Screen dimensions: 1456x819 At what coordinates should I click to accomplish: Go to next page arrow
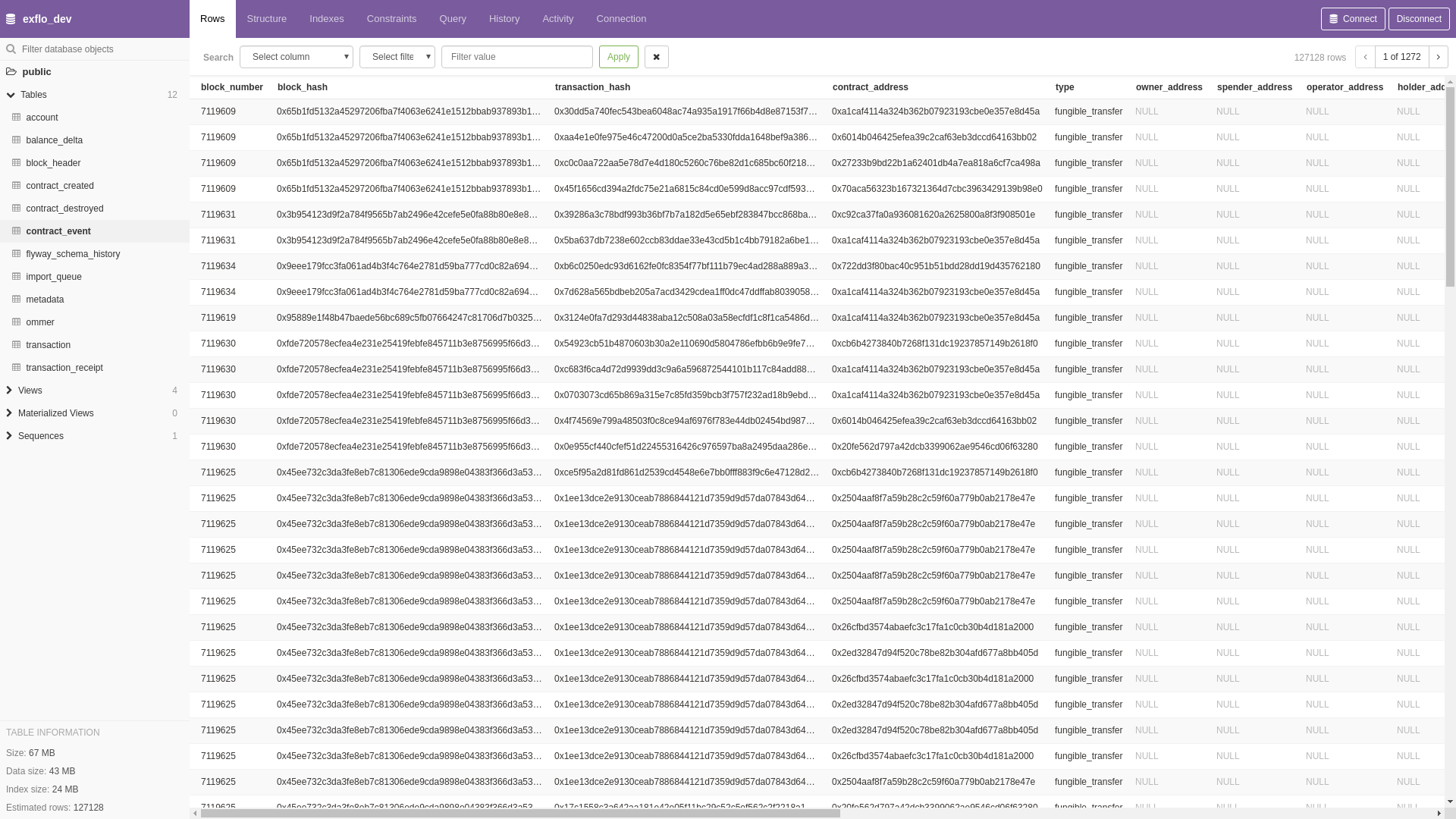point(1439,57)
